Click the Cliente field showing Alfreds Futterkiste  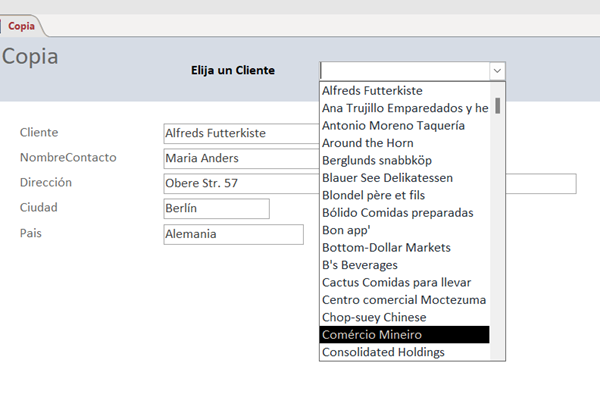pos(241,133)
